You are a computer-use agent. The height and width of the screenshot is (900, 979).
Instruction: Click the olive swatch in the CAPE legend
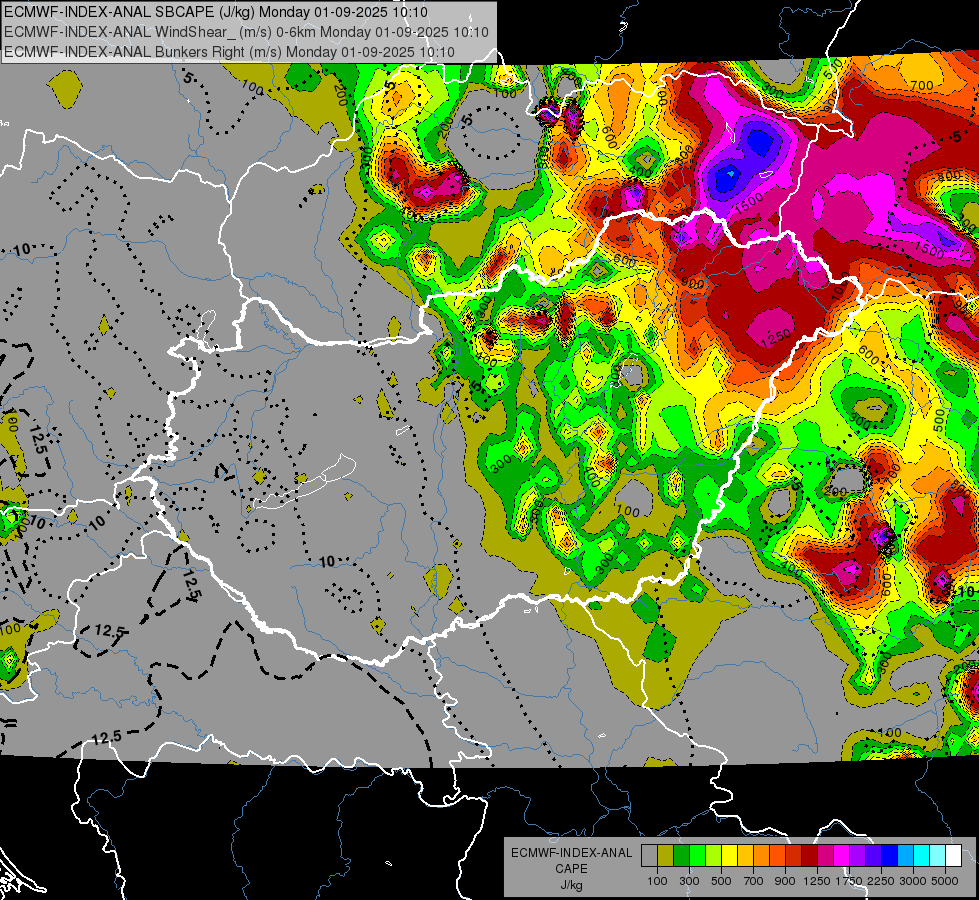(666, 856)
